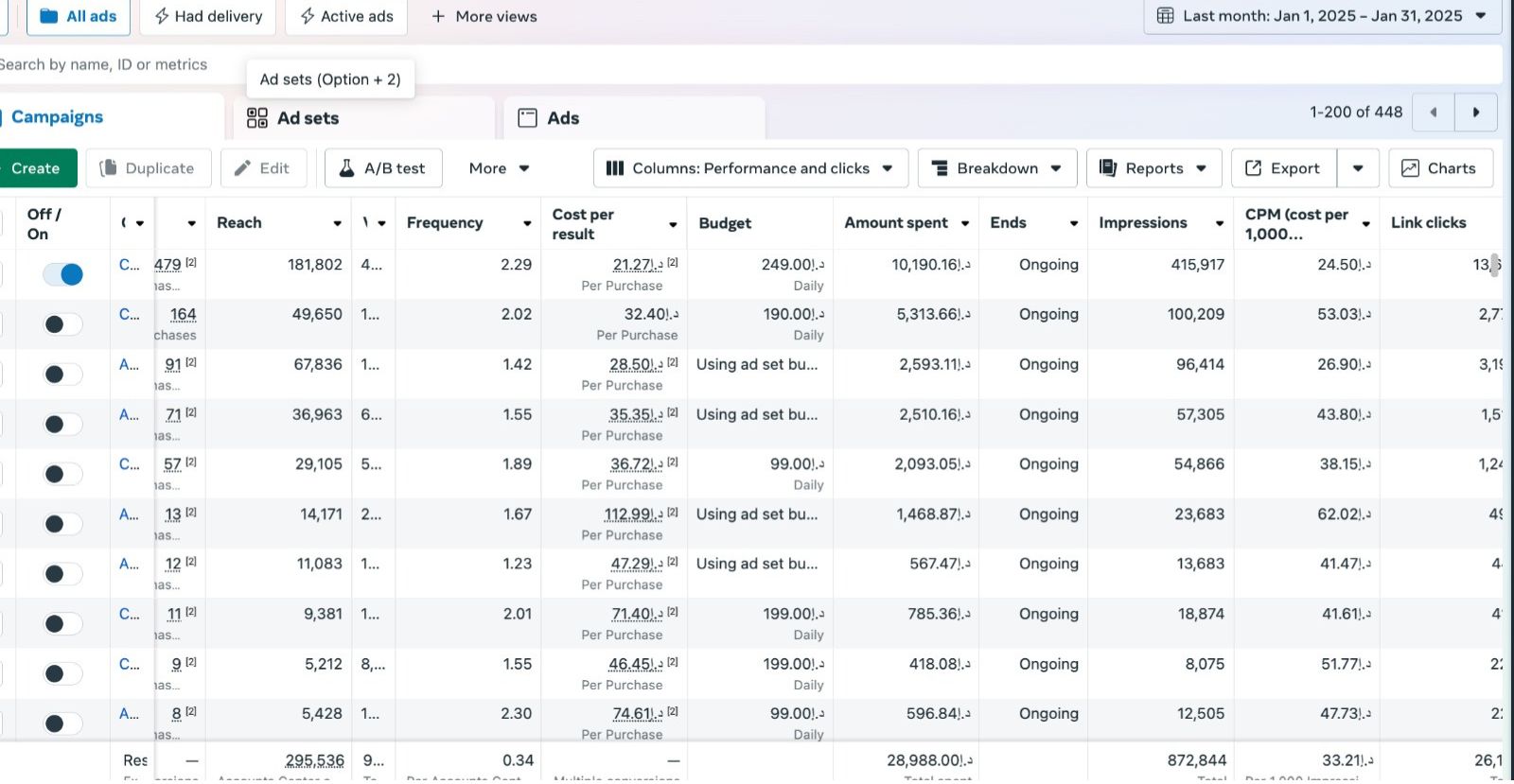Screen dimensions: 1514x784
Task: Turn on the campaign with reach 29,105
Action: (x=63, y=474)
